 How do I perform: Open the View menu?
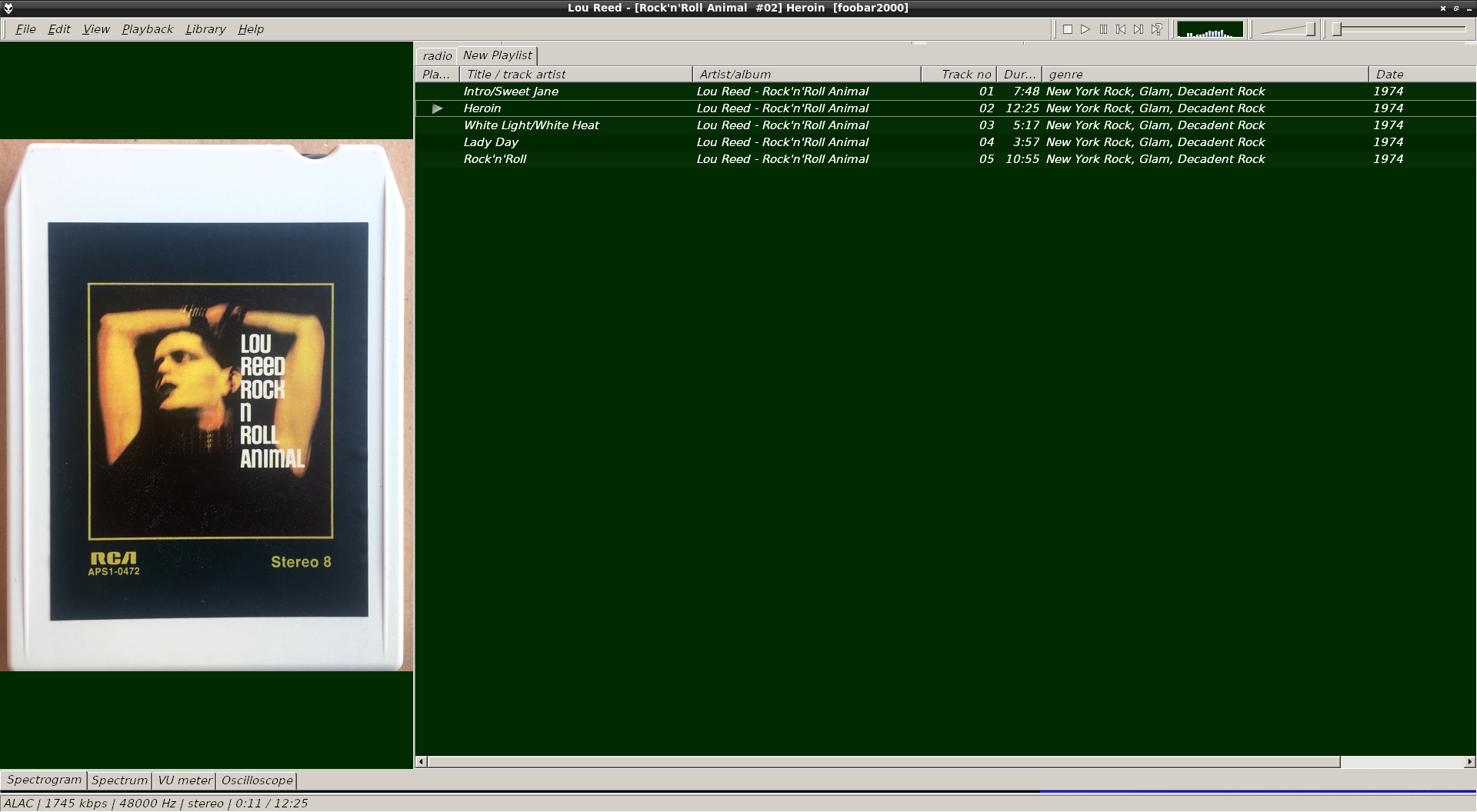[96, 29]
